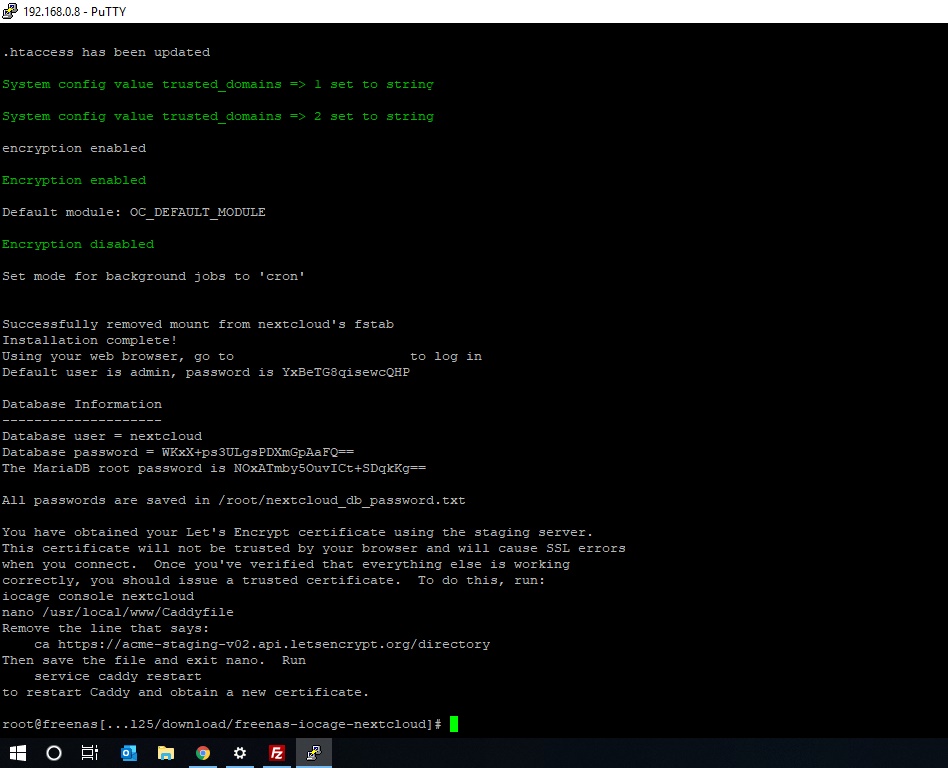This screenshot has width=948, height=768.
Task: Click 'service caddy restart' command line
Action: [118, 676]
